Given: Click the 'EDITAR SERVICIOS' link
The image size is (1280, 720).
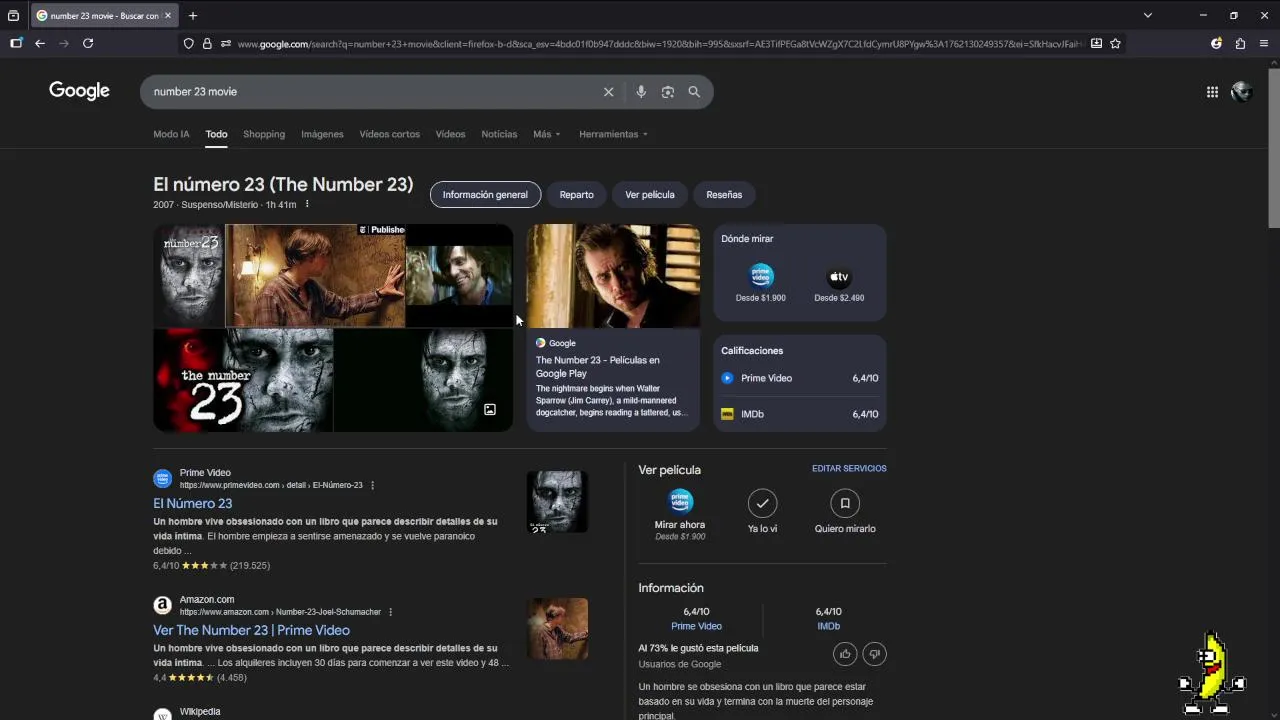Looking at the screenshot, I should [849, 469].
